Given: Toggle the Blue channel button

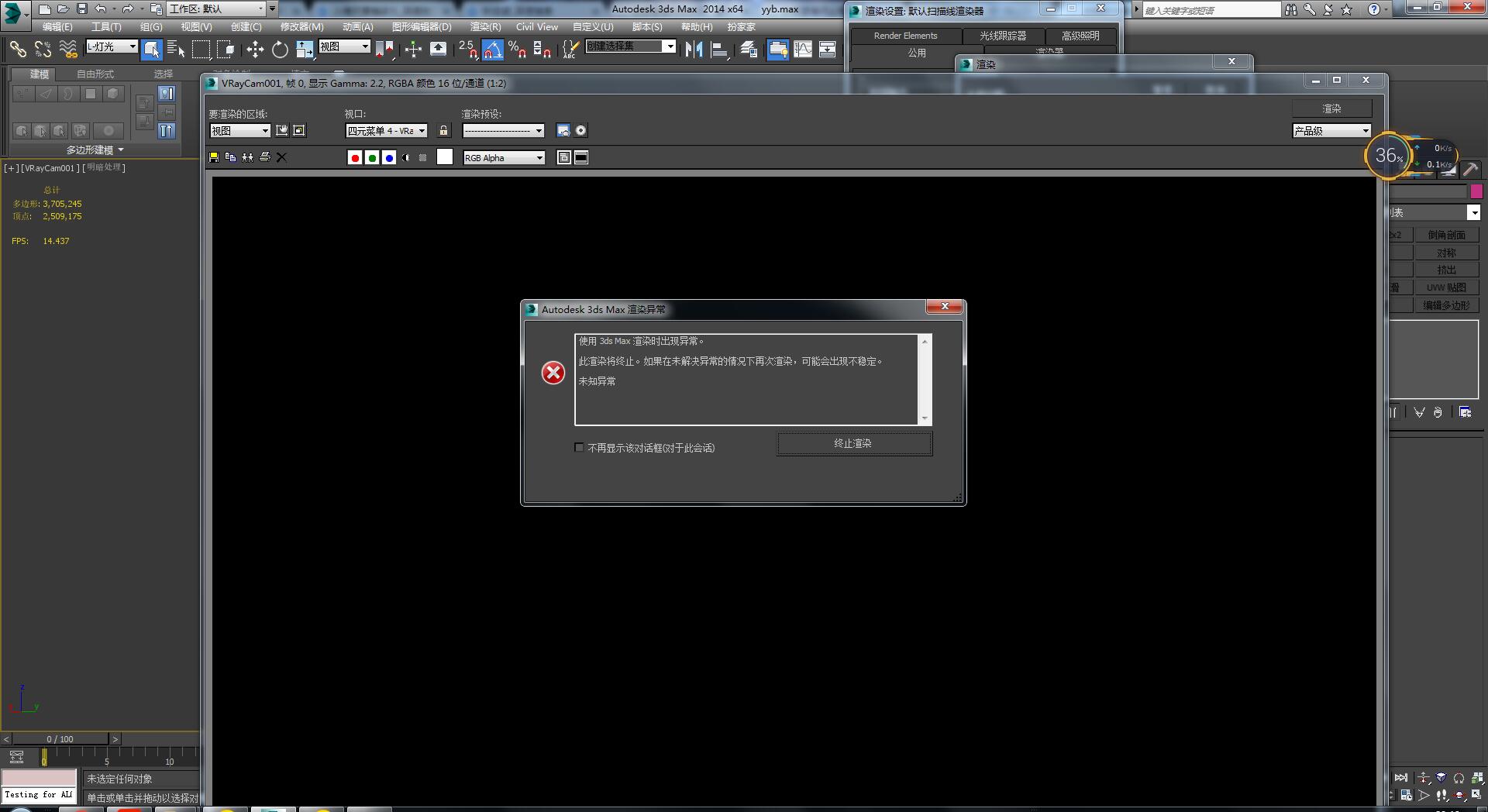Looking at the screenshot, I should coord(389,158).
